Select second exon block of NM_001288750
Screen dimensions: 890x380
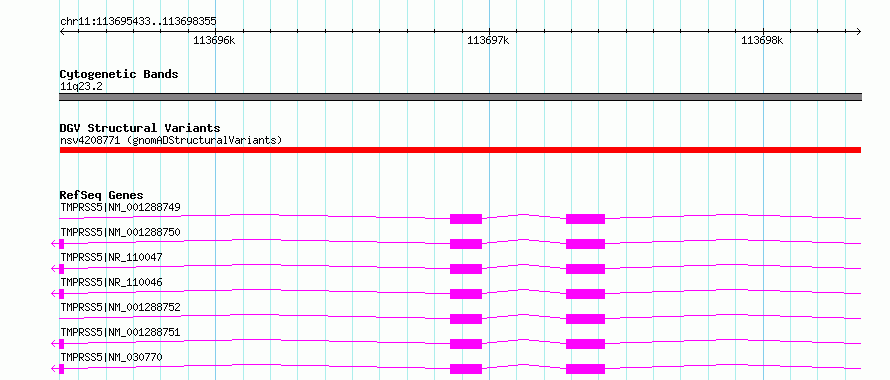point(585,244)
